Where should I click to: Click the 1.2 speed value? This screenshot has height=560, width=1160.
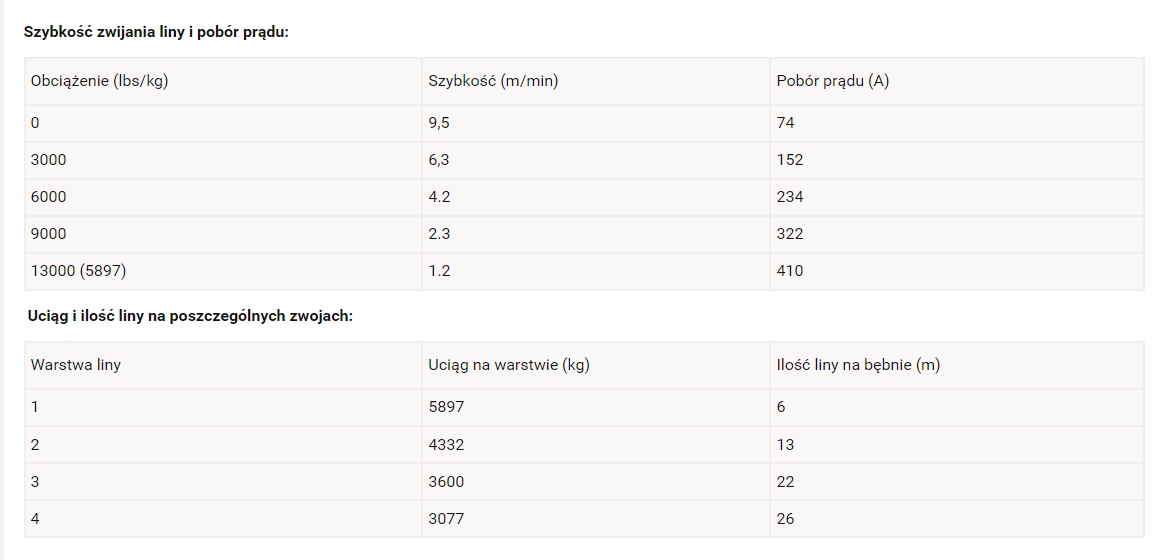[x=439, y=271]
